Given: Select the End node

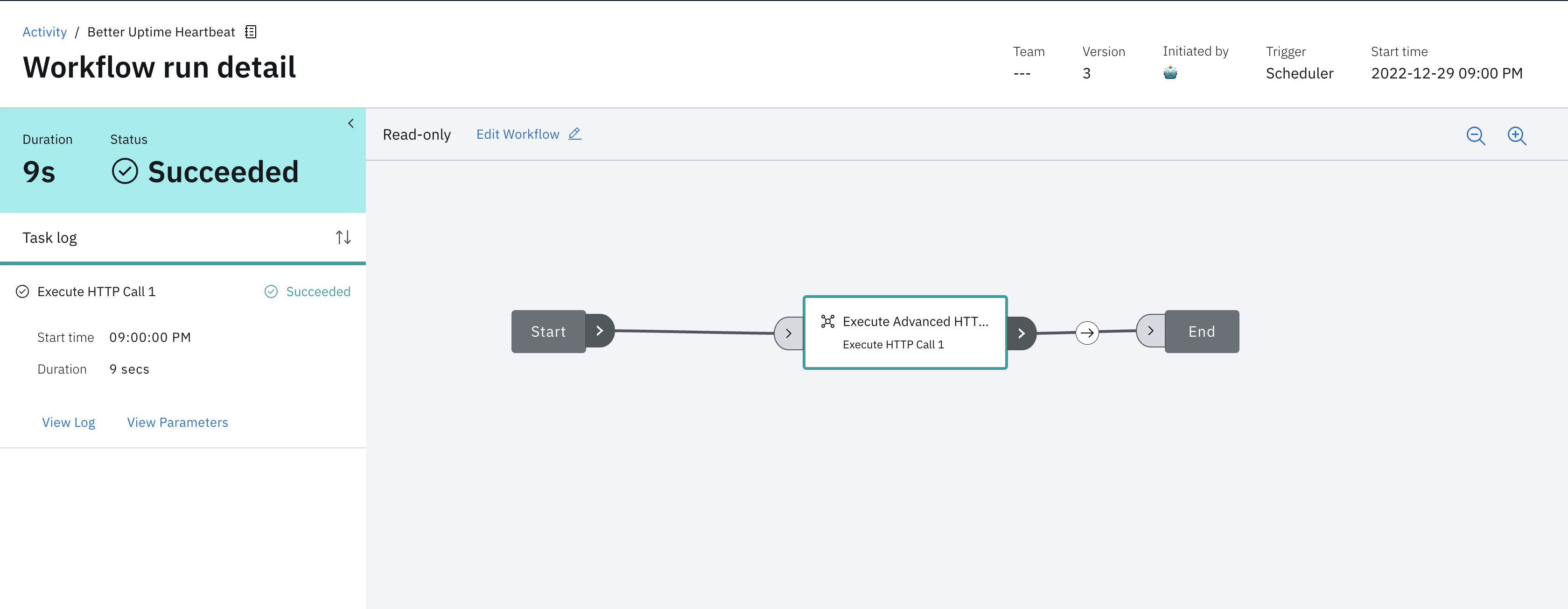Looking at the screenshot, I should tap(1202, 331).
